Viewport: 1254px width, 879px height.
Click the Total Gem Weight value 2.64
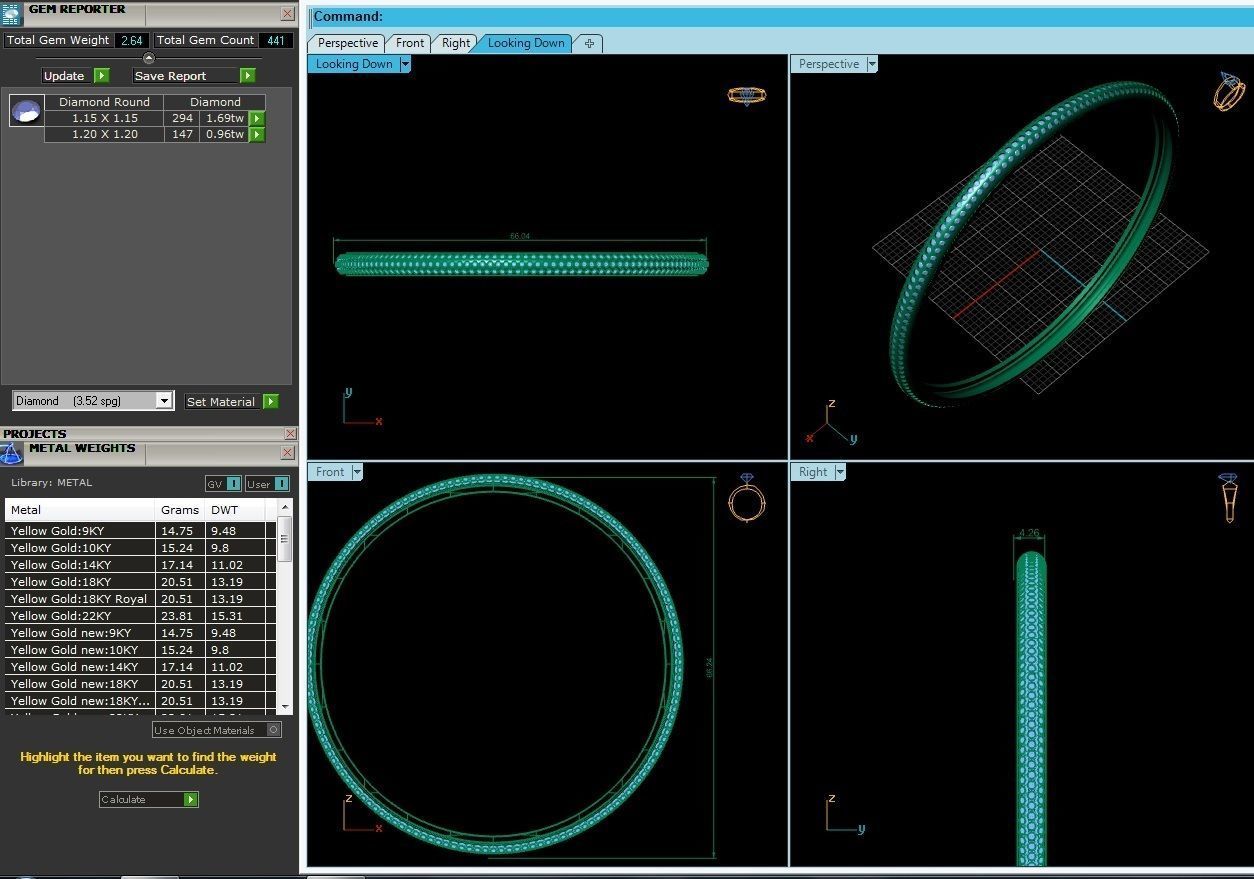(x=132, y=41)
